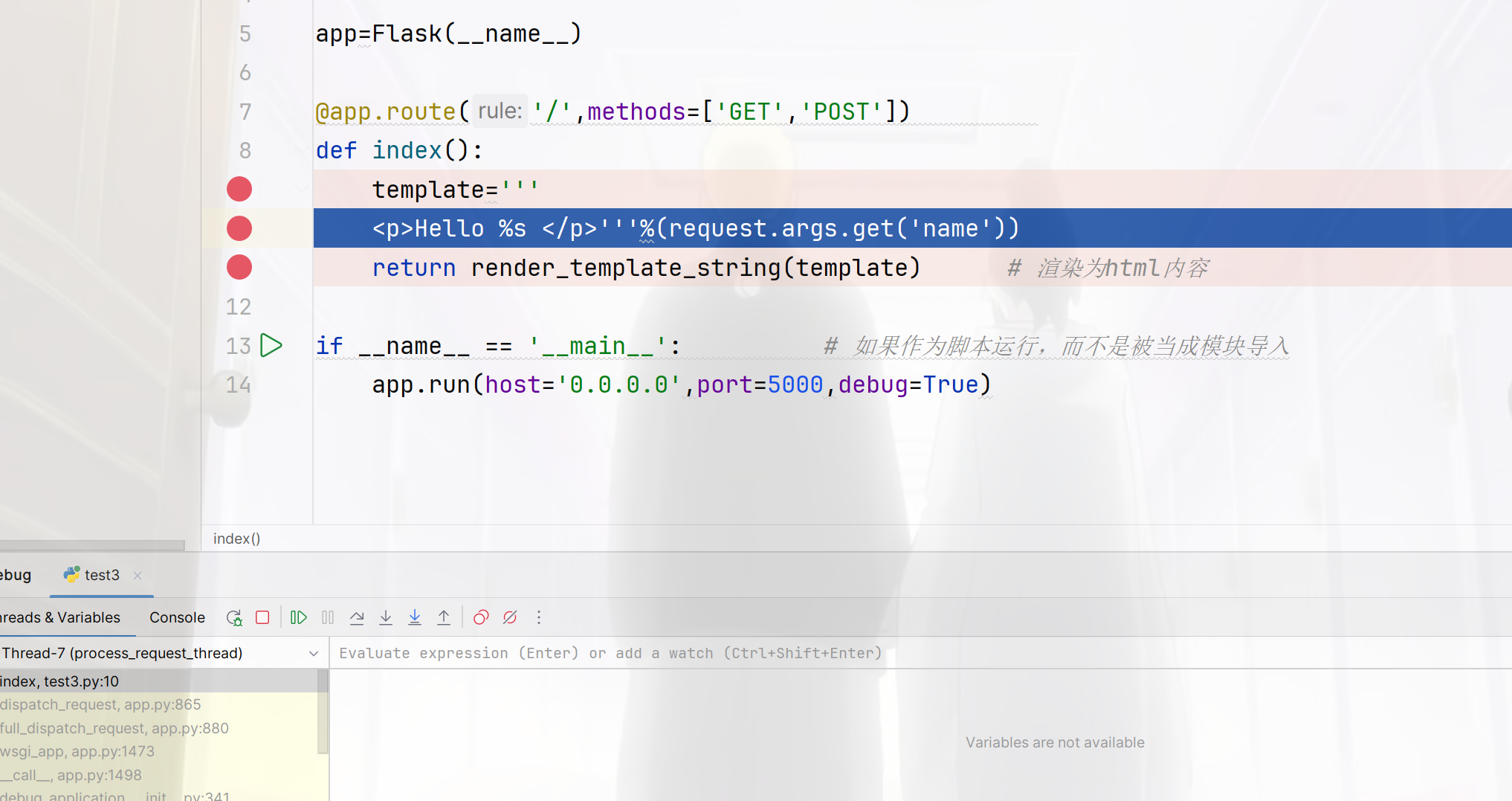Screen dimensions: 1512x801
Task: Stop the debug session with red square
Action: tap(262, 617)
